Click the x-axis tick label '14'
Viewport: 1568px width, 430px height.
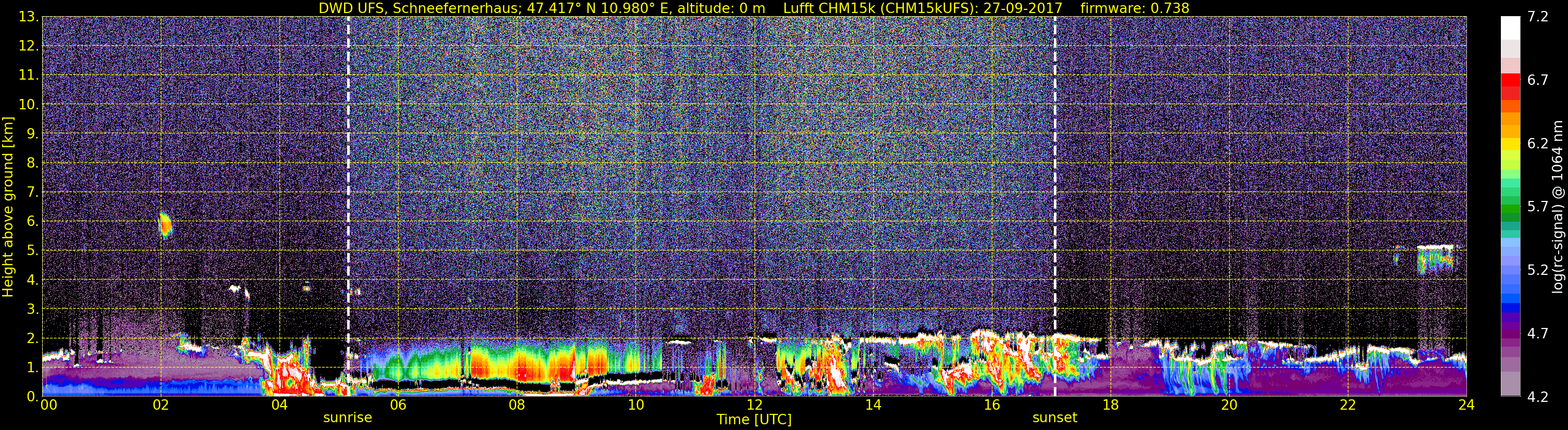click(873, 405)
